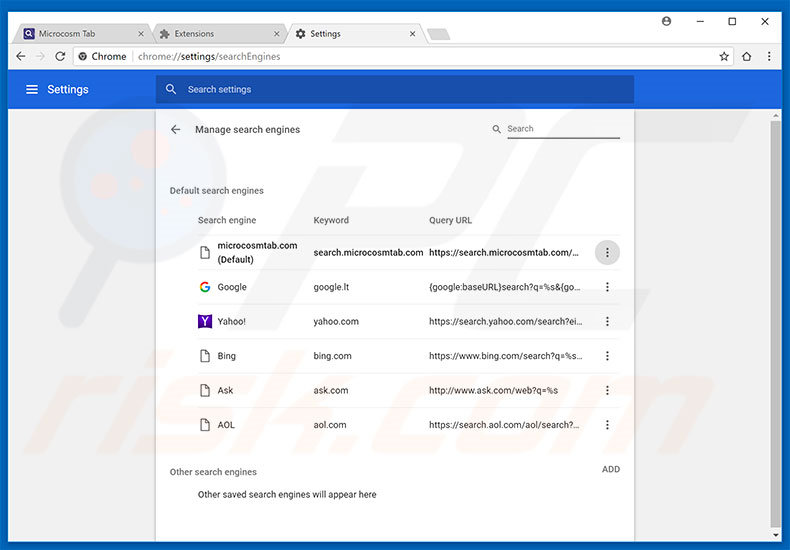The image size is (790, 550).
Task: Switch to the Extensions tab
Action: tap(218, 34)
